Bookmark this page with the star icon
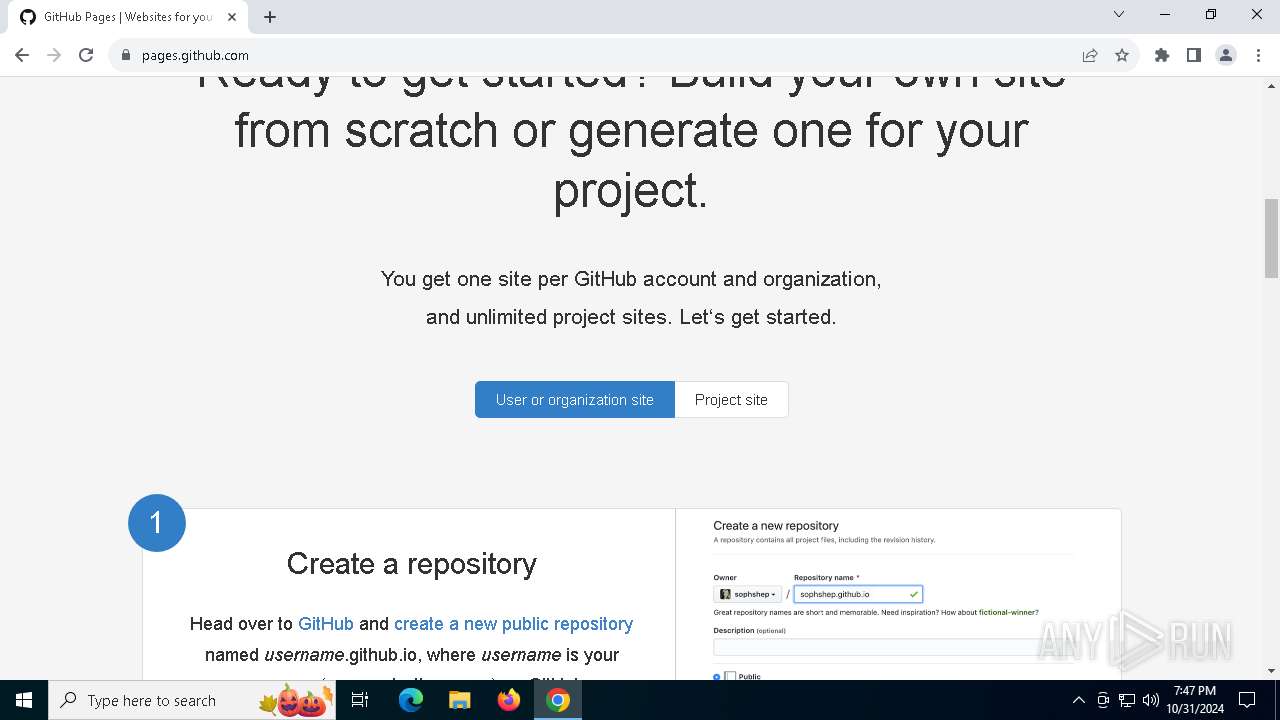1280x720 pixels. (1122, 55)
